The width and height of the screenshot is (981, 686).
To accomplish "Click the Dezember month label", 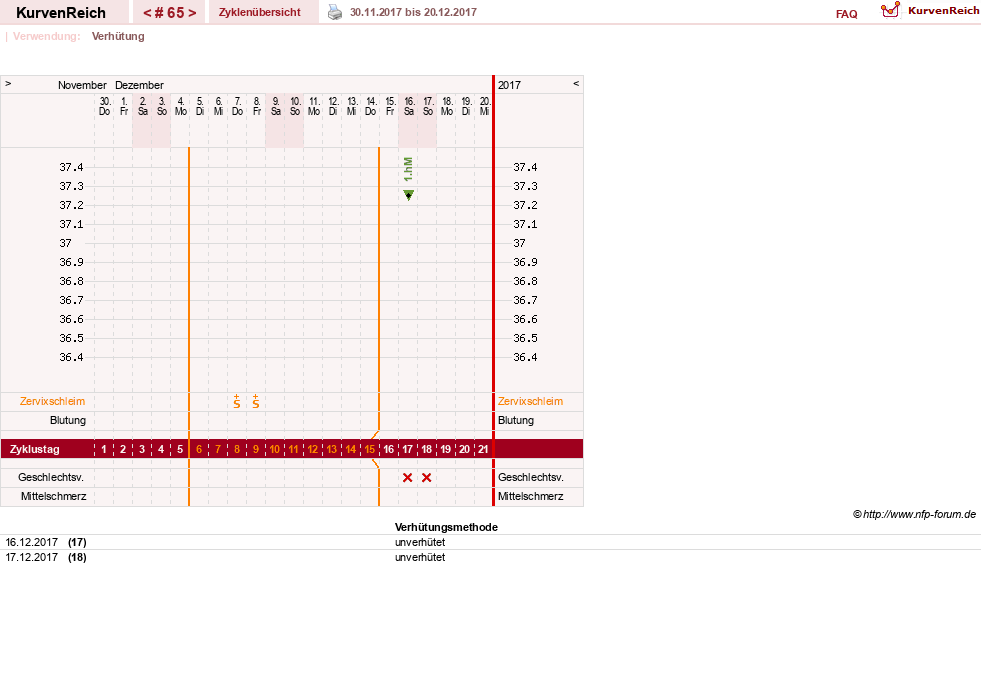I will pos(139,84).
